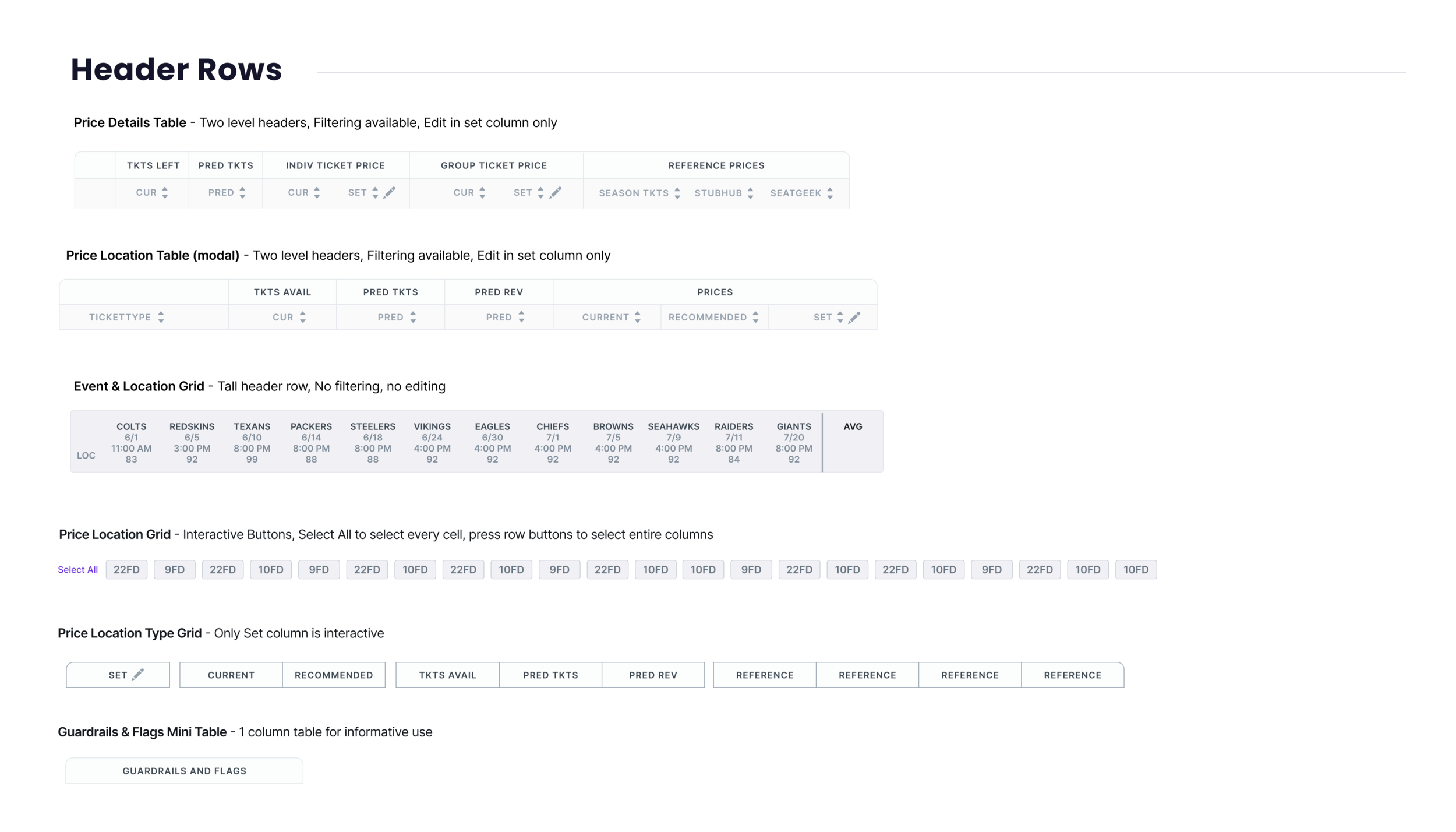Click pencil icon beside Indiv Ticket Price SET
Image resolution: width=1456 pixels, height=832 pixels.
pos(390,192)
